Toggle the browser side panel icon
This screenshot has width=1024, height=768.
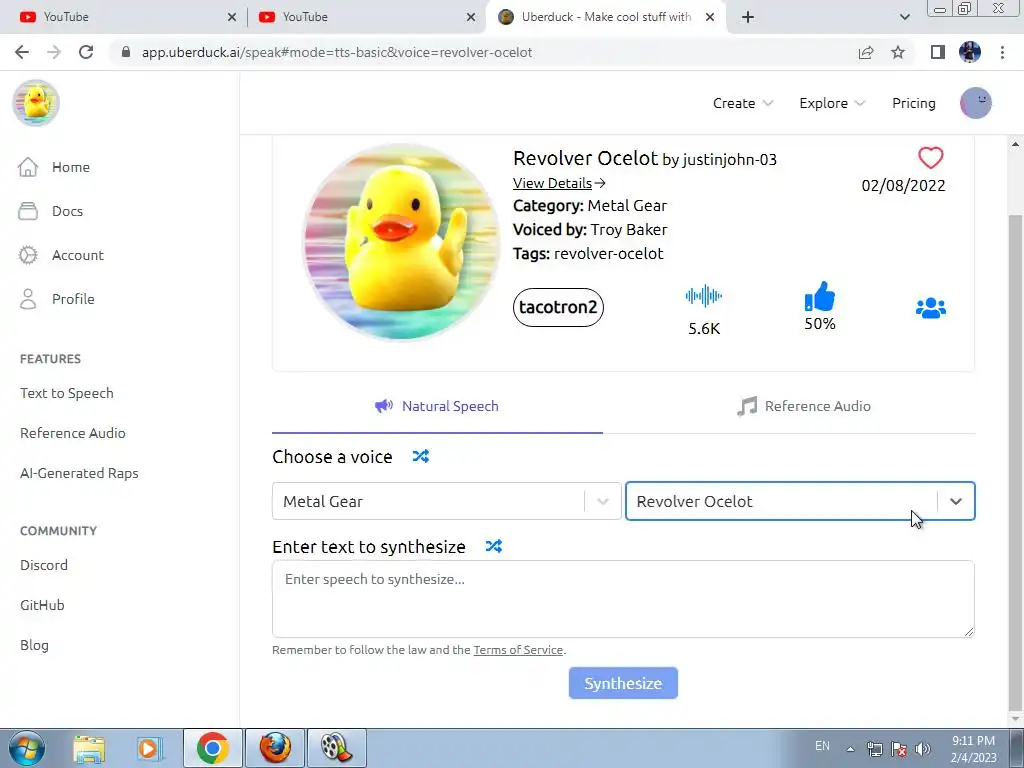tap(938, 52)
